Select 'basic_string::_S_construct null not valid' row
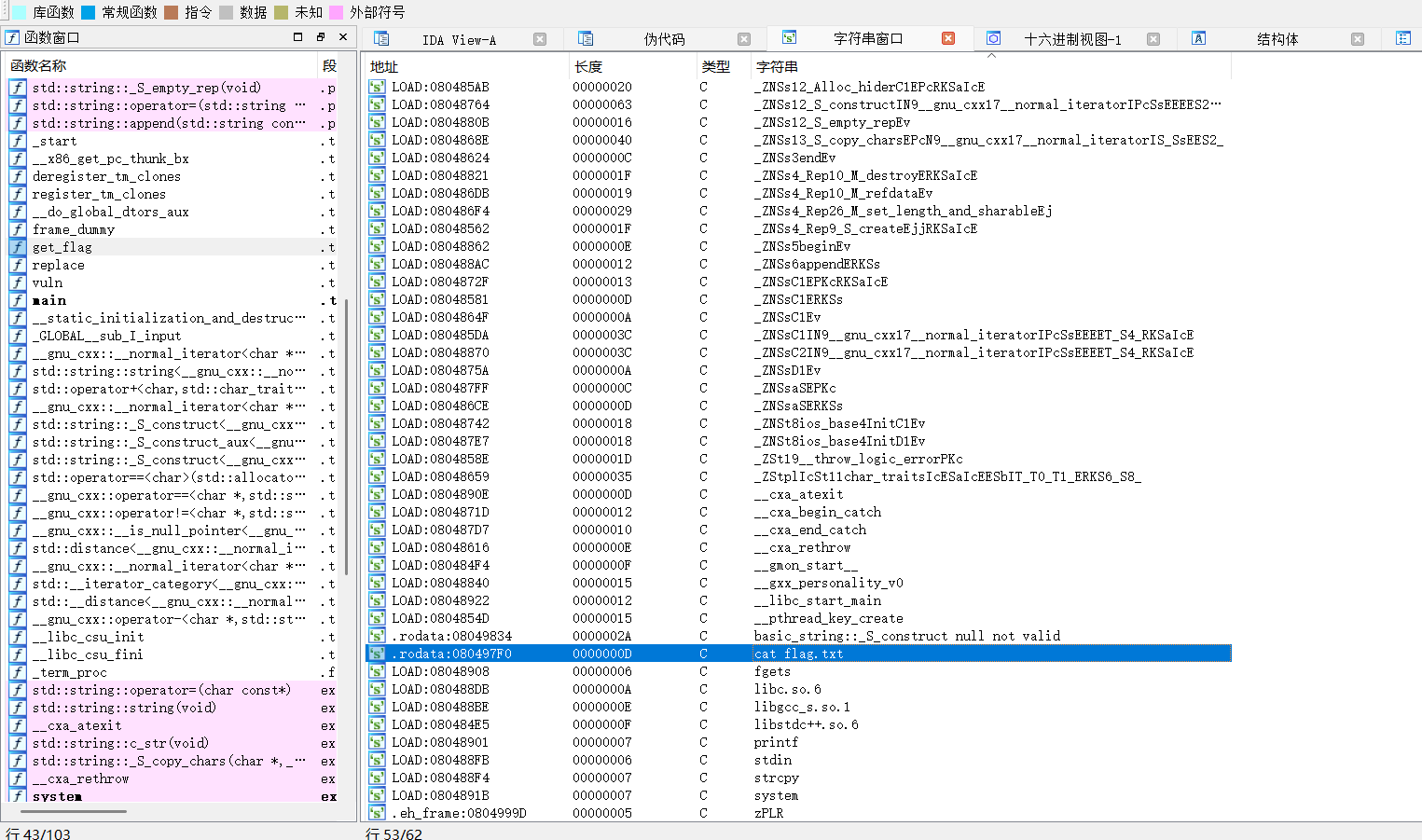Screen dimensions: 1422x840 tap(798, 636)
